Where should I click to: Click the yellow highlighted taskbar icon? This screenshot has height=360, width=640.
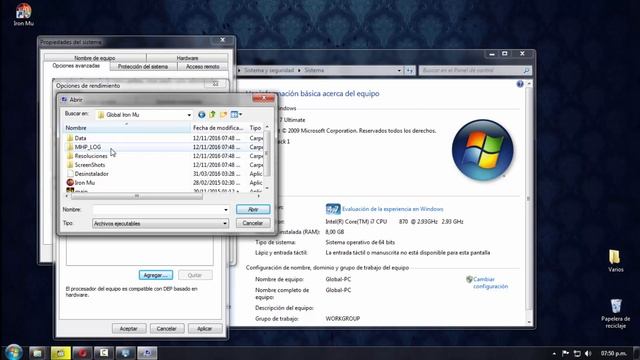60,353
